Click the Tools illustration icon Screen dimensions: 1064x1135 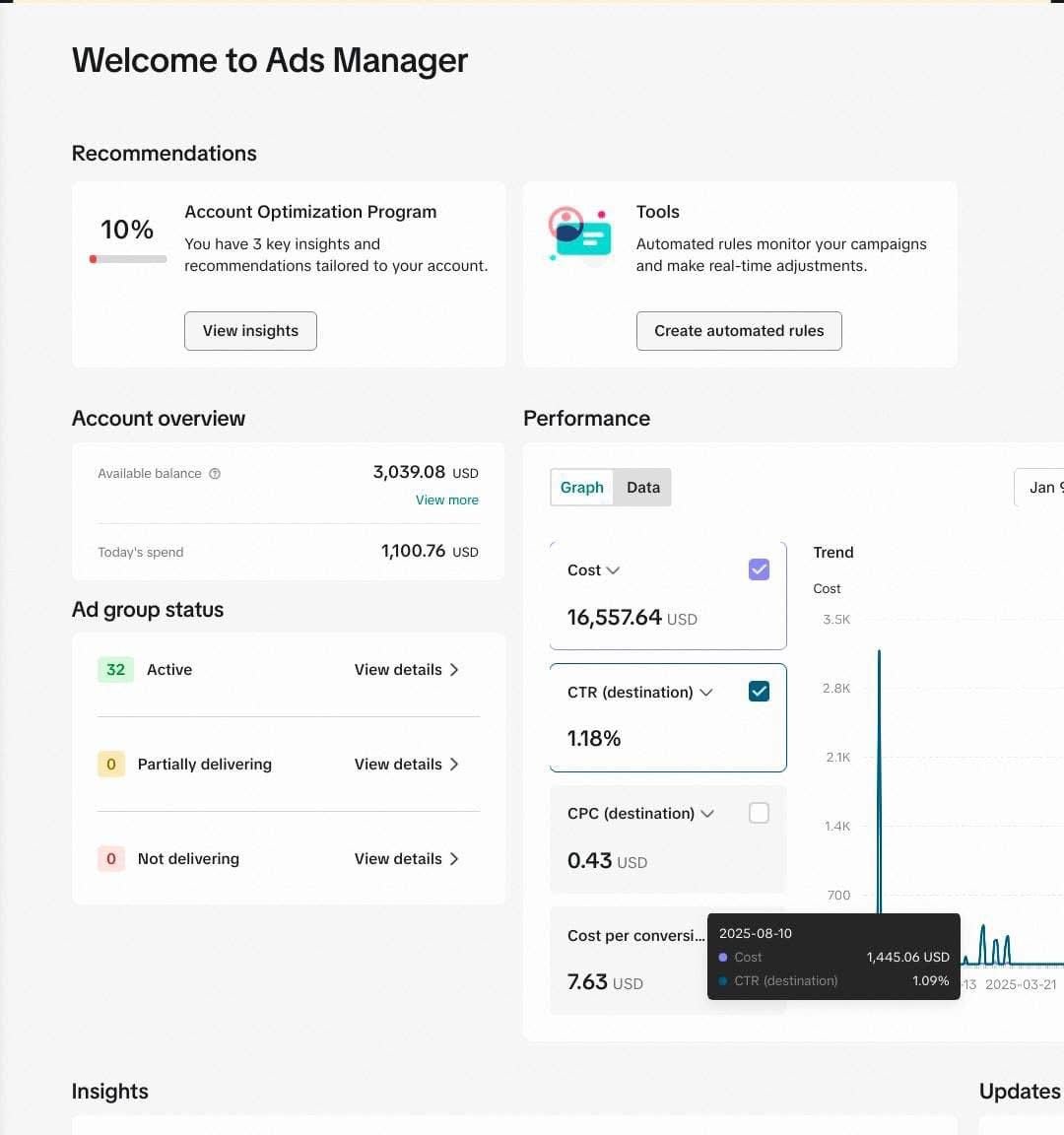580,236
